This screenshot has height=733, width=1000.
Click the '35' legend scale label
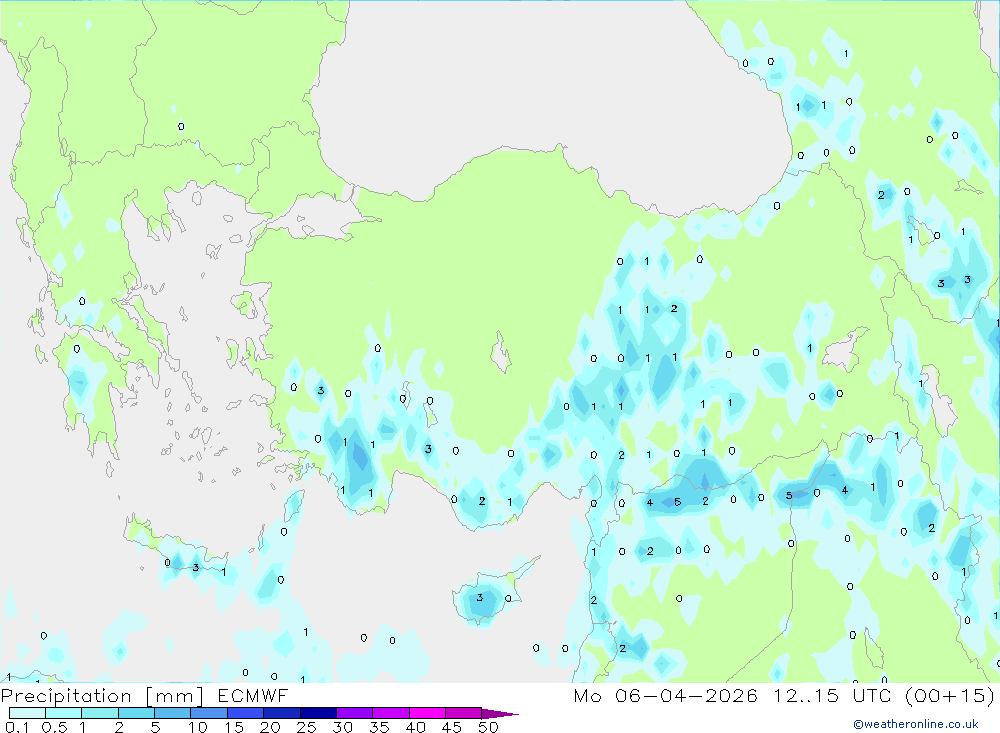pos(379,727)
